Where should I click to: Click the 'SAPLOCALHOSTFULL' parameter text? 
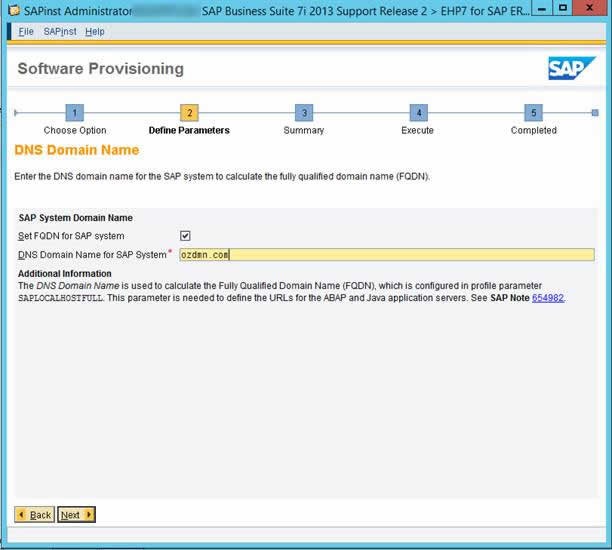coord(60,298)
